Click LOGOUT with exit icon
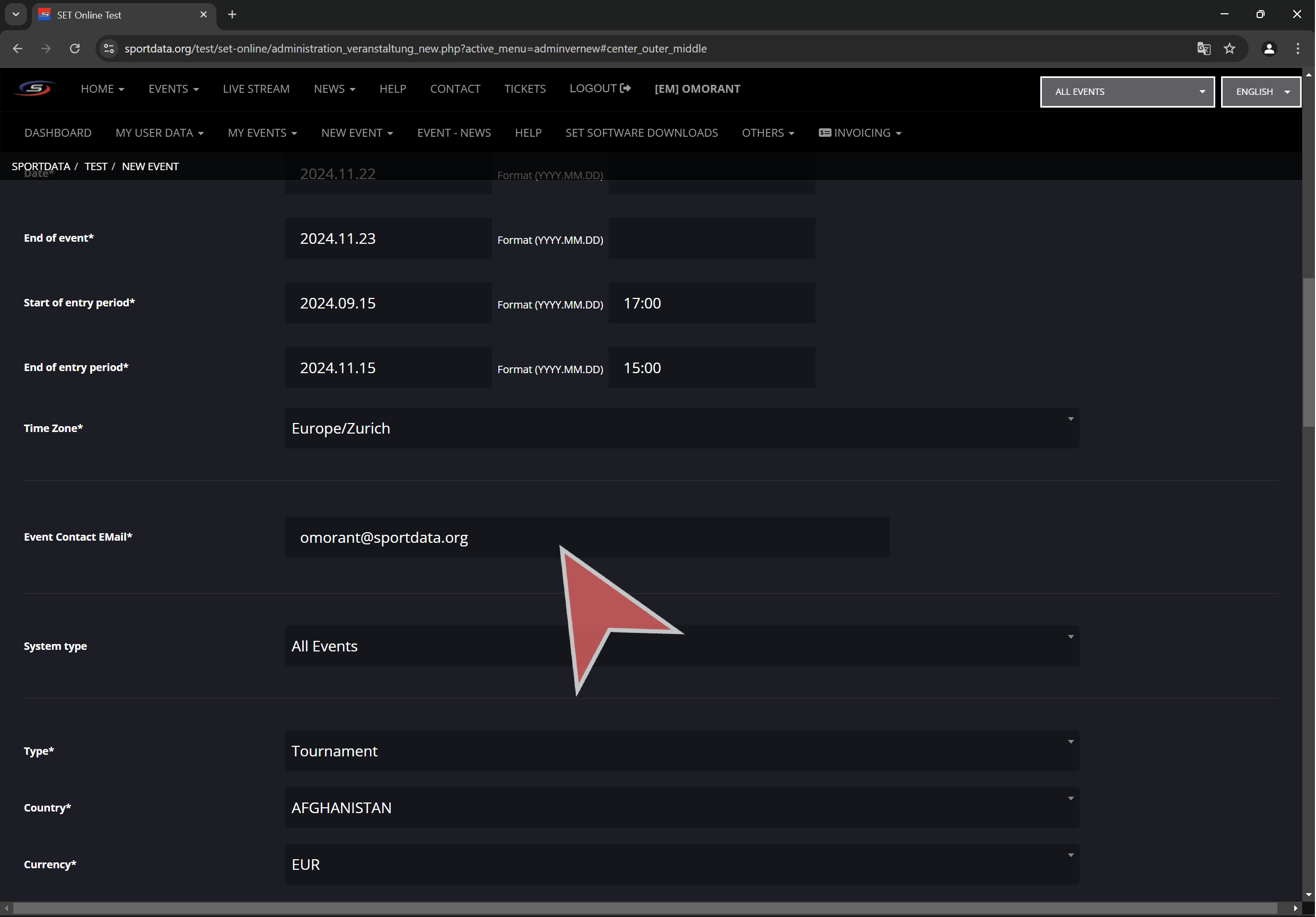This screenshot has width=1316, height=917. pos(600,89)
